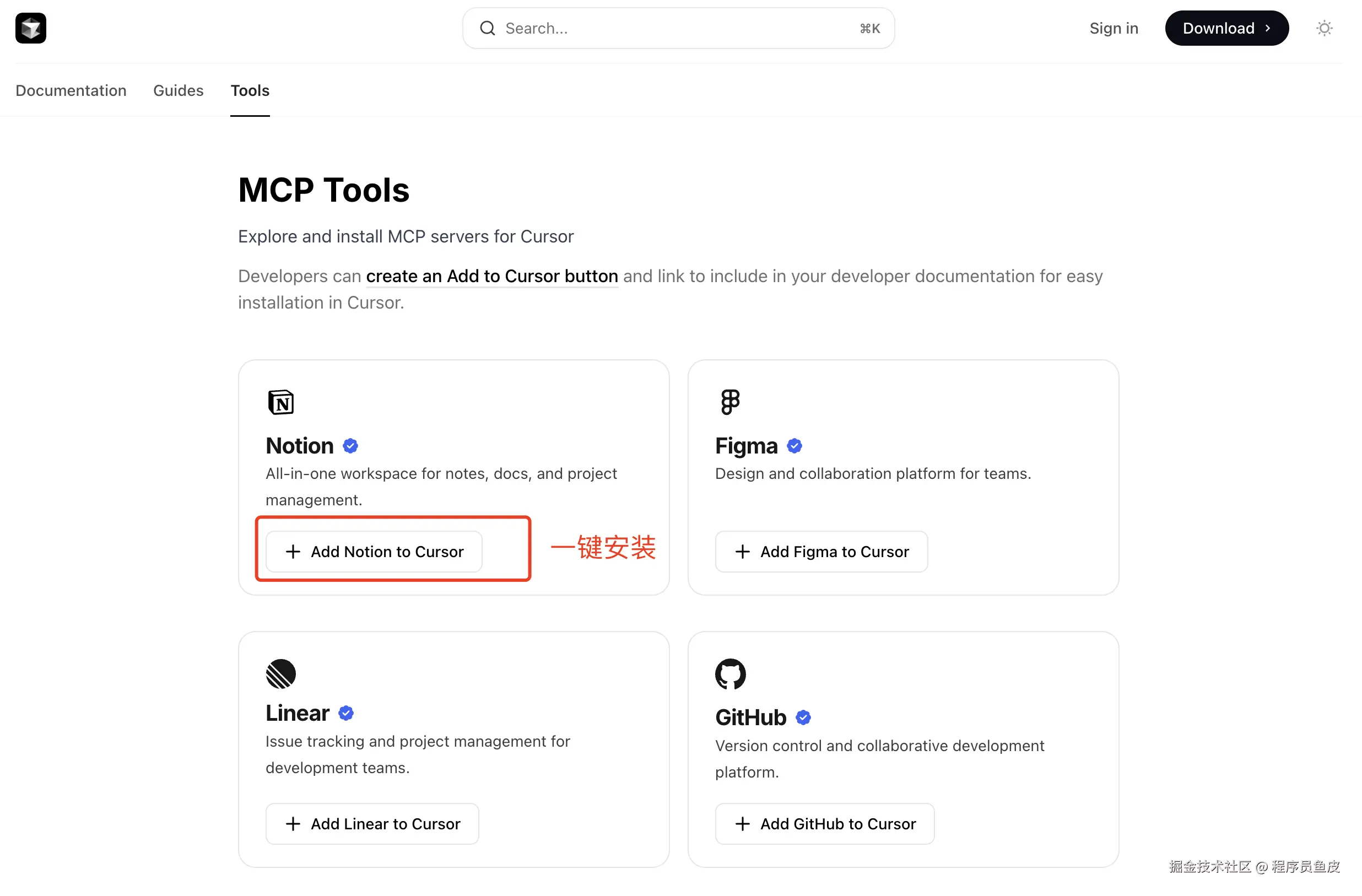Image resolution: width=1362 pixels, height=896 pixels.
Task: Click Notion's blue verified badge
Action: click(x=350, y=446)
